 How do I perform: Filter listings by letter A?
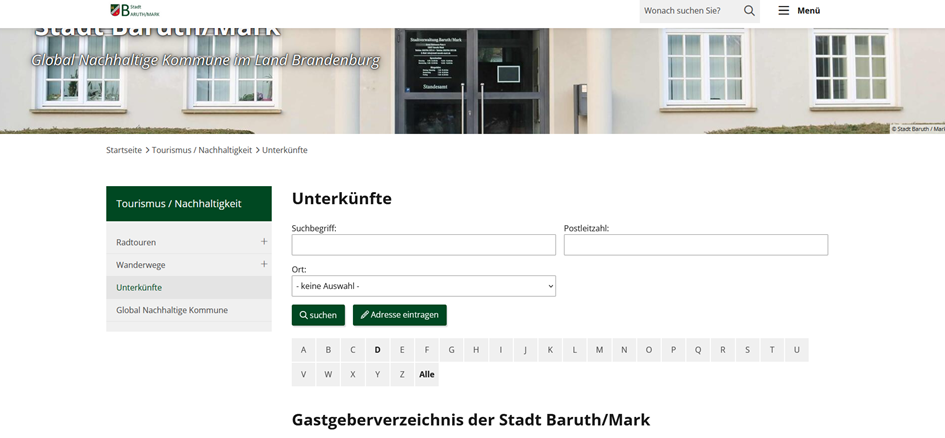tap(303, 350)
